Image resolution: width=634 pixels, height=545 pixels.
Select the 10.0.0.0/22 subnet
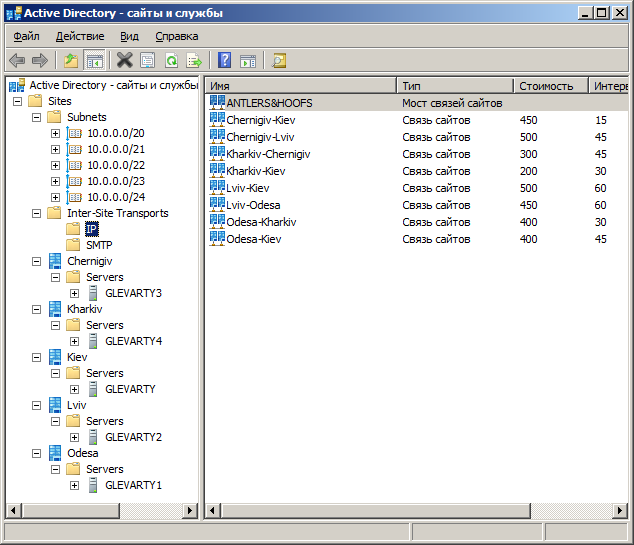[116, 165]
